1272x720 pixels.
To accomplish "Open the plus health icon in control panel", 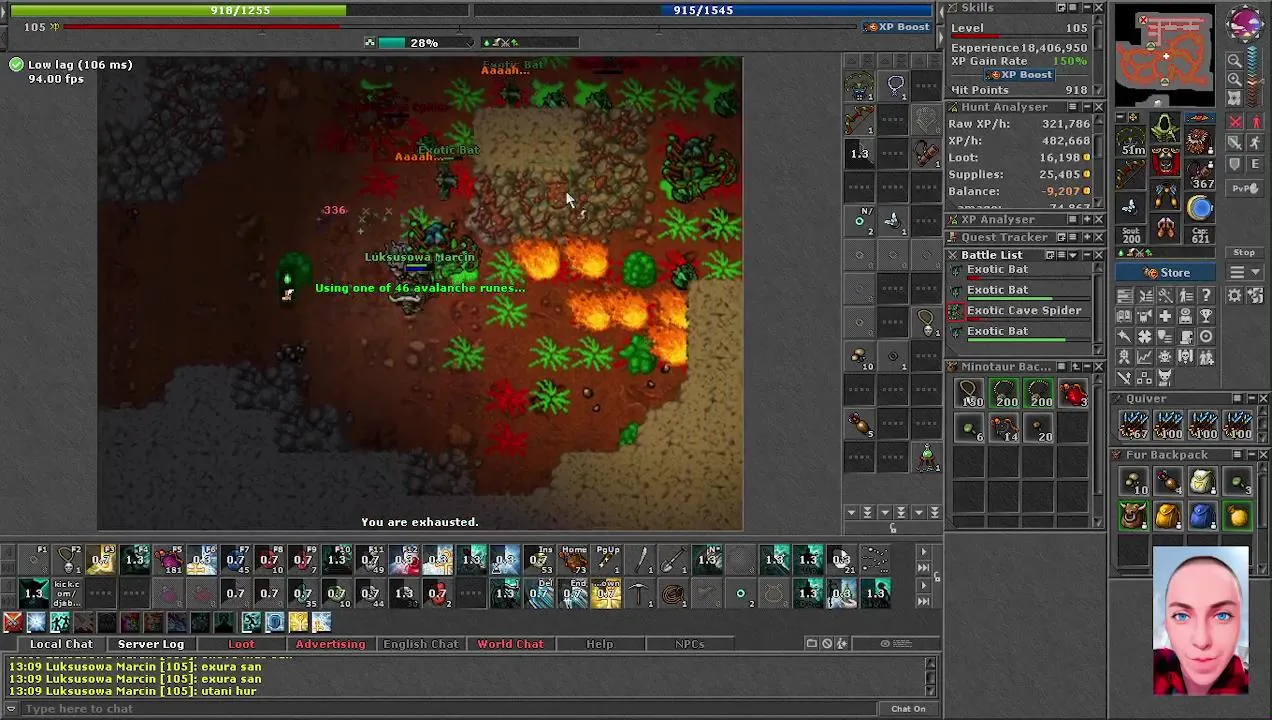I will (x=1165, y=316).
